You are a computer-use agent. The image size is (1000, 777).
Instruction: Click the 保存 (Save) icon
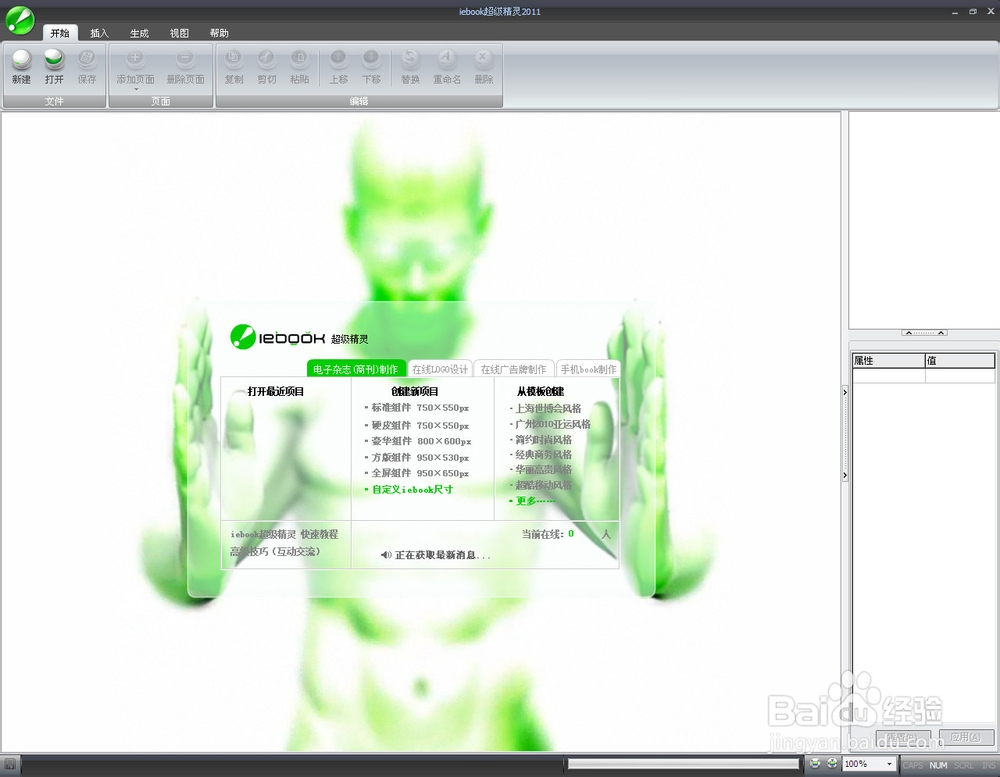pyautogui.click(x=87, y=59)
